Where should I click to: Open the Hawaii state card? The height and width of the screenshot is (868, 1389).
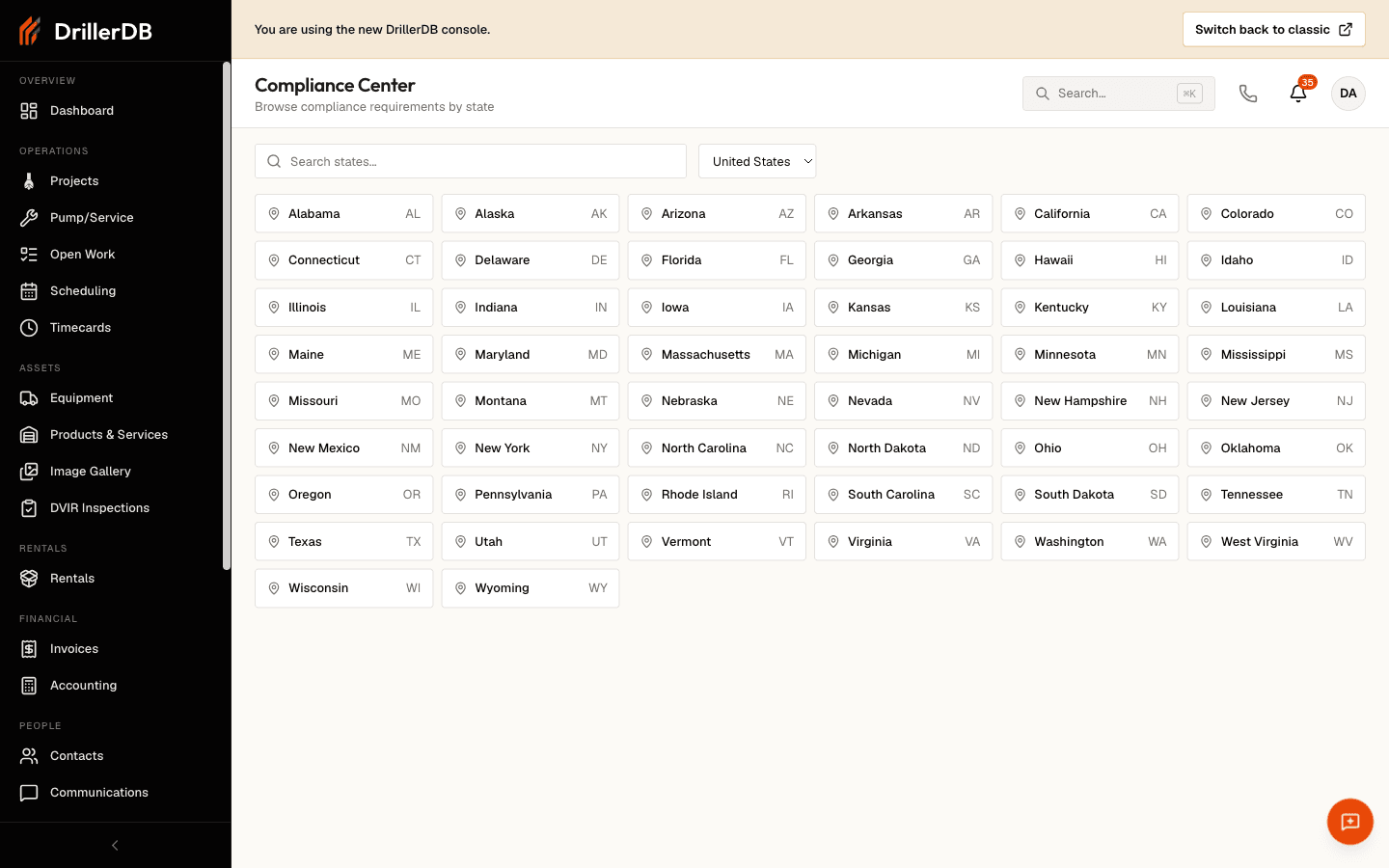coord(1090,260)
